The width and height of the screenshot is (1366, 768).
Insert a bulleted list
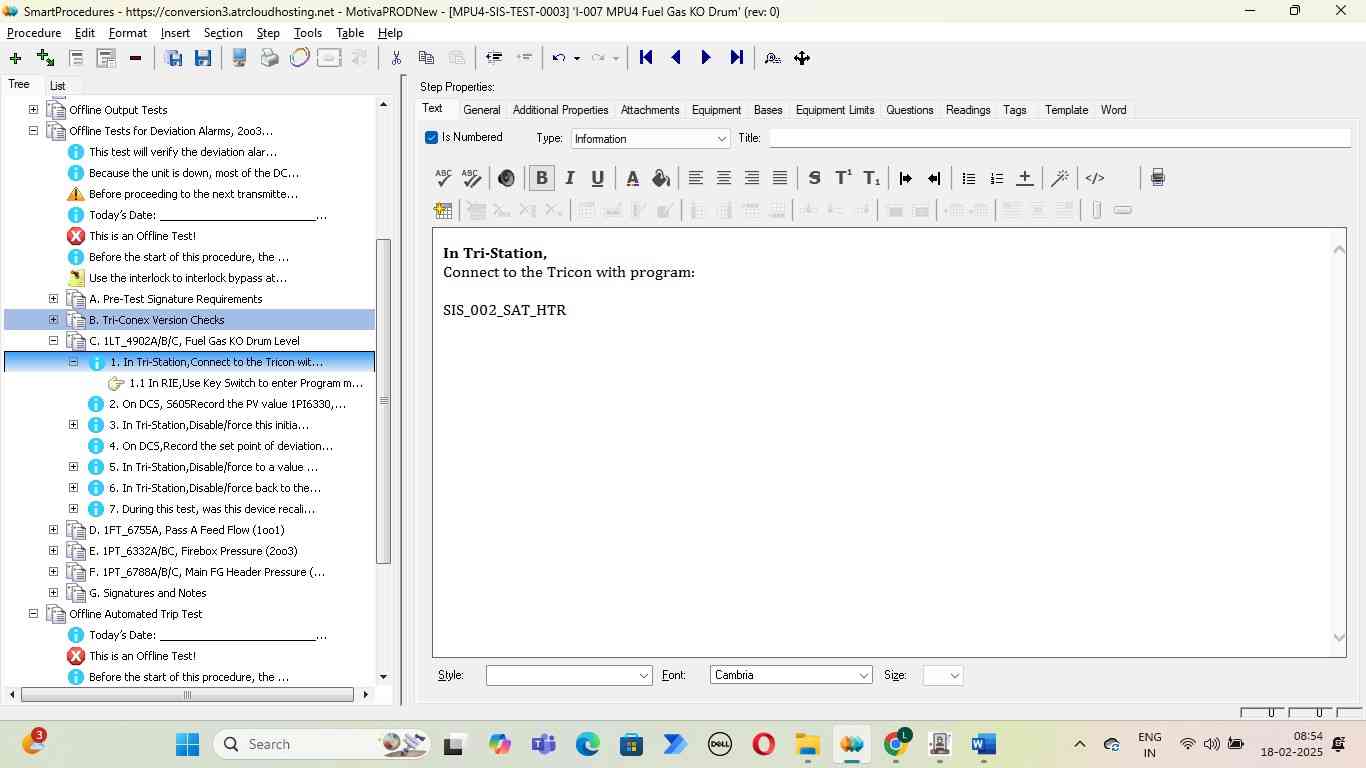coord(968,178)
